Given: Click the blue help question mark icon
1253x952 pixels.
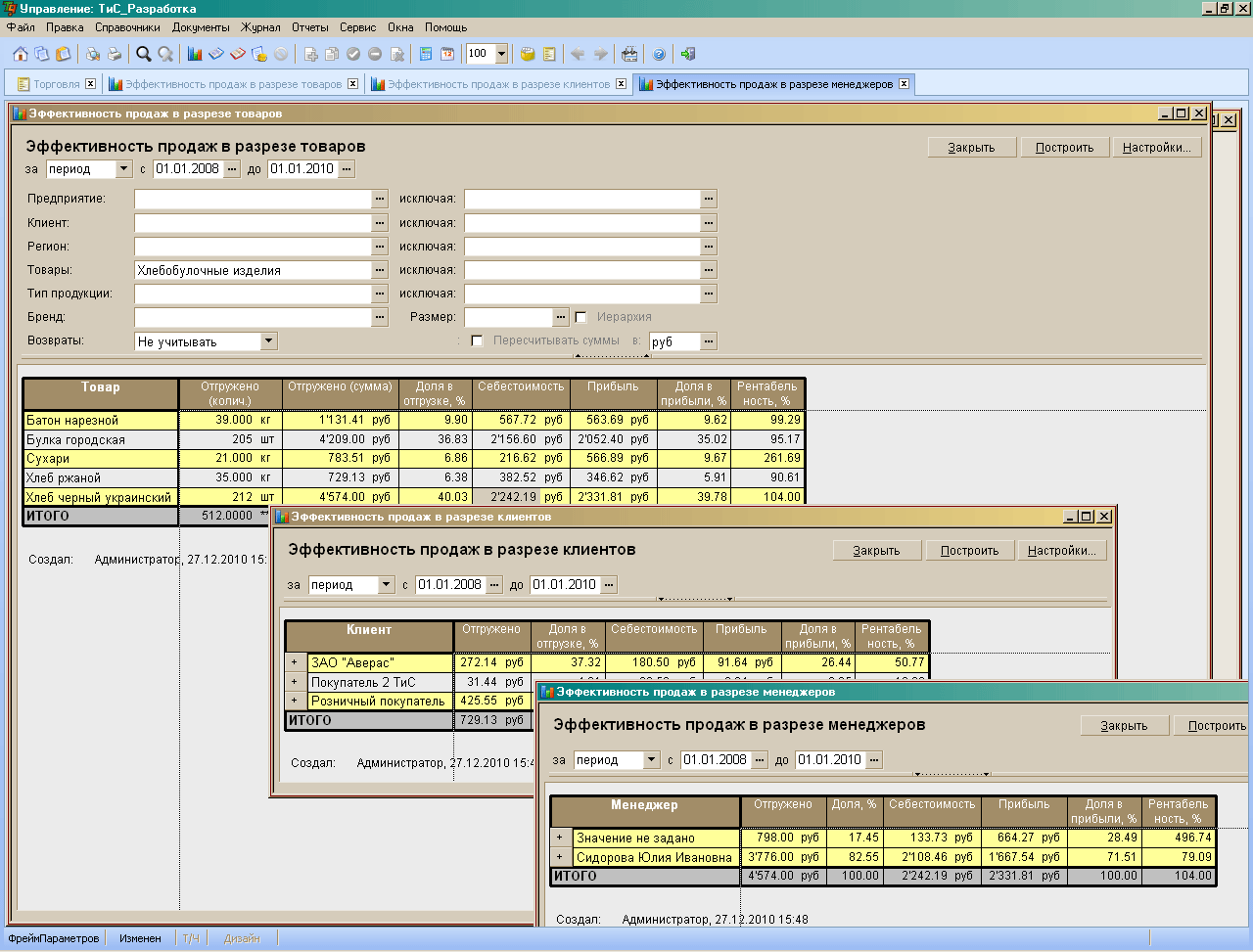Looking at the screenshot, I should click(x=659, y=54).
